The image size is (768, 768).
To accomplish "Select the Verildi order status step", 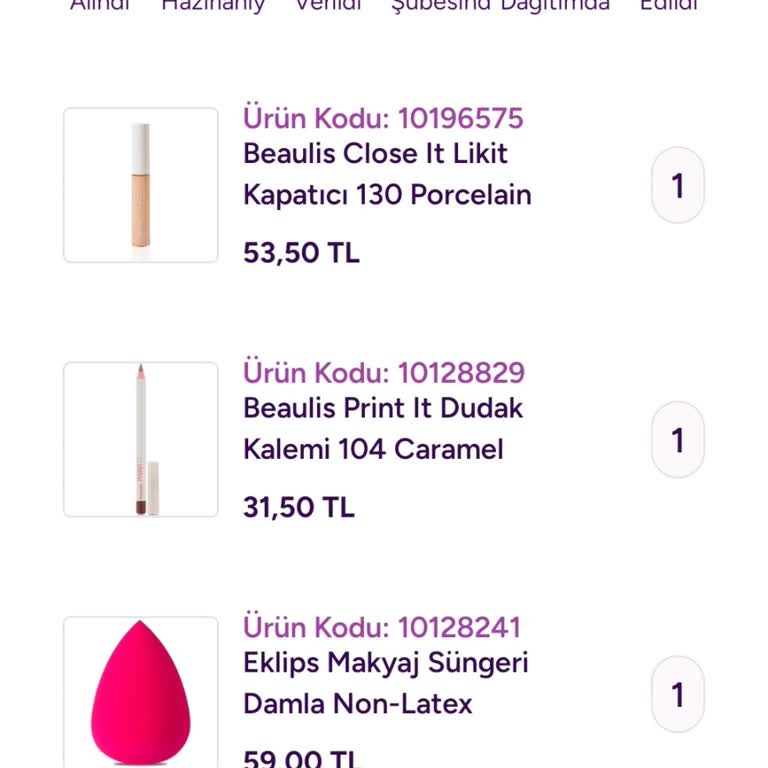I will coord(328,5).
